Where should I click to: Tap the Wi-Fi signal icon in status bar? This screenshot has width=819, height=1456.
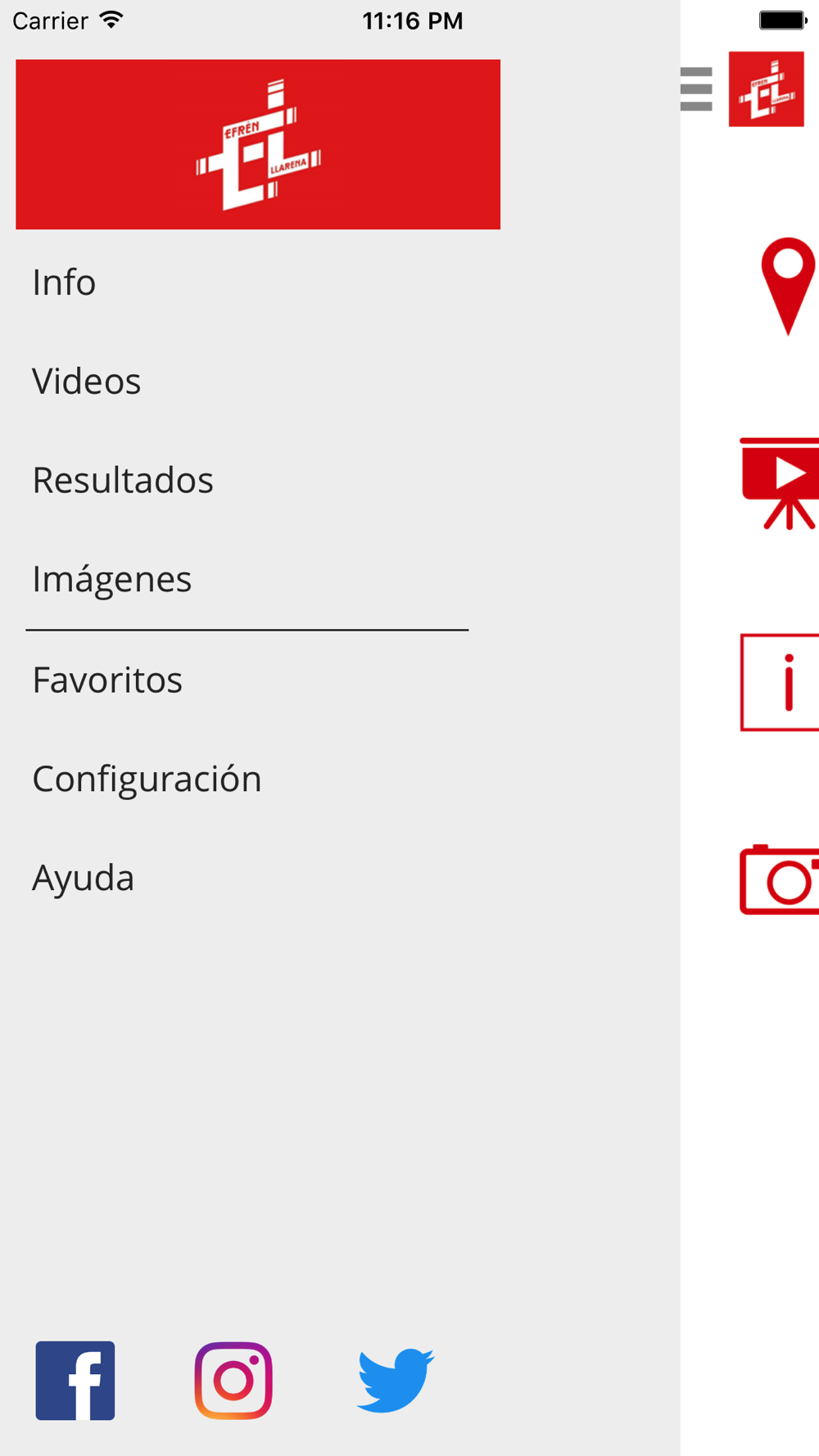tap(111, 20)
